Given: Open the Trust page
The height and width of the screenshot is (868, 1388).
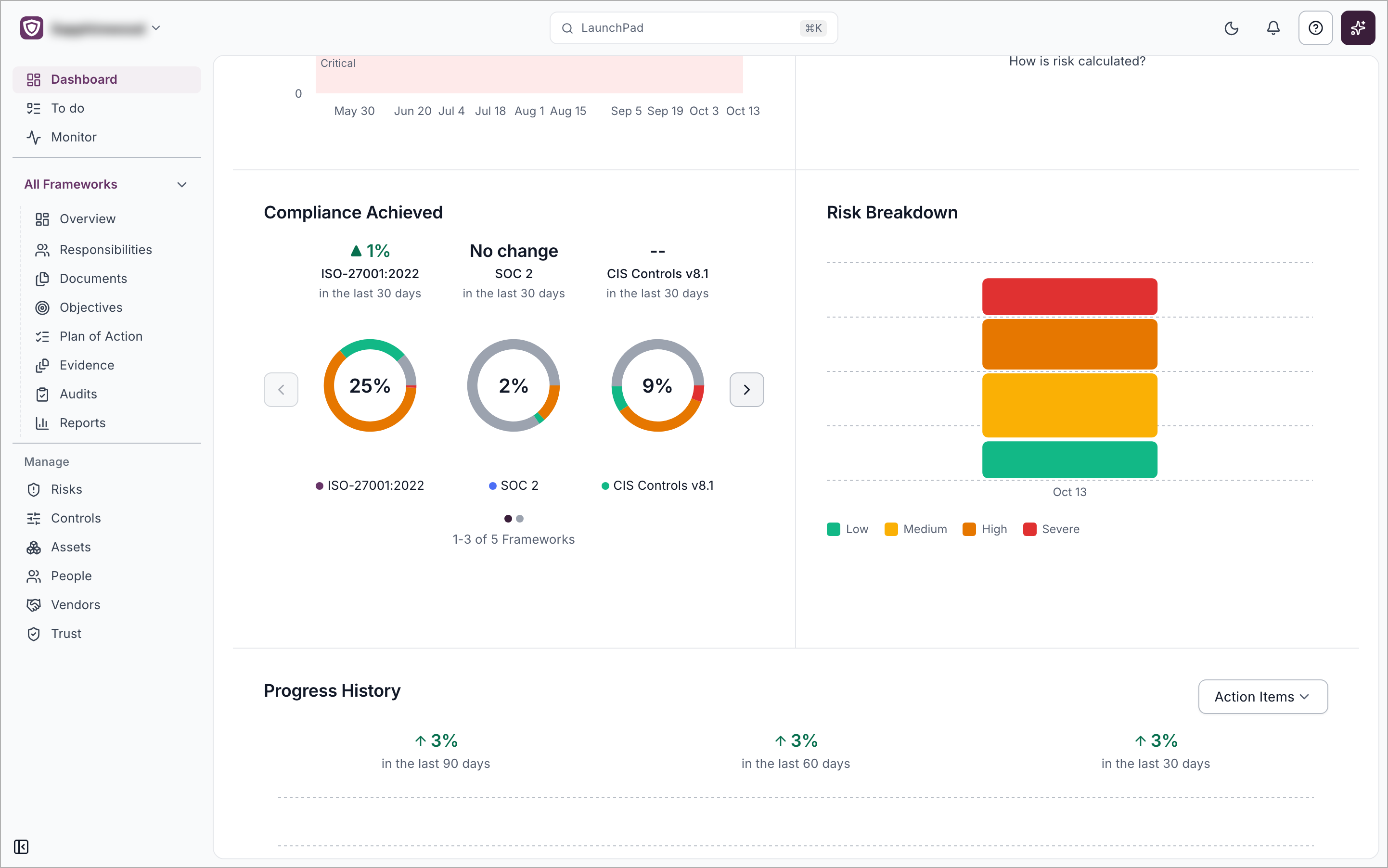Looking at the screenshot, I should pos(107,633).
